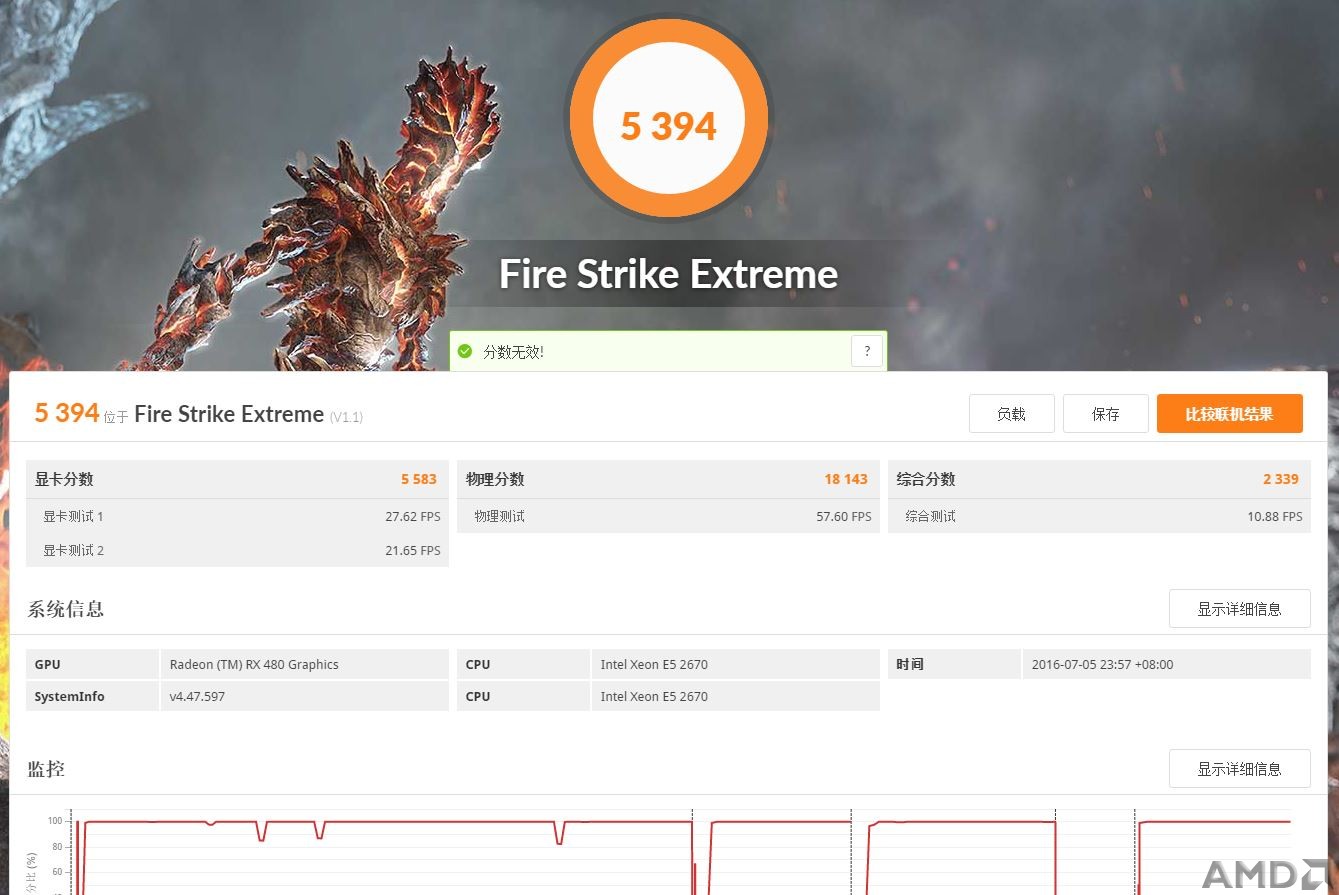Viewport: 1339px width, 895px height.
Task: Click the (V1.1) version label
Action: point(346,416)
